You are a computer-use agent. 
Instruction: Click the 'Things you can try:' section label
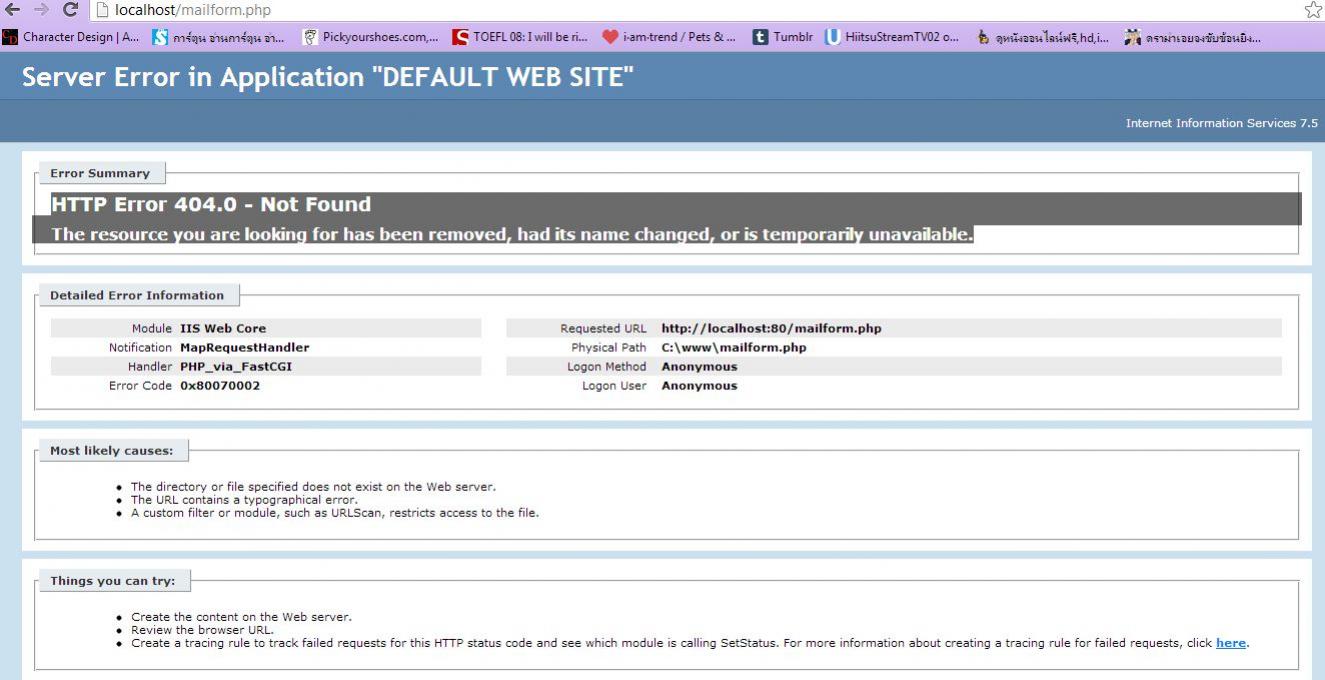tap(113, 581)
